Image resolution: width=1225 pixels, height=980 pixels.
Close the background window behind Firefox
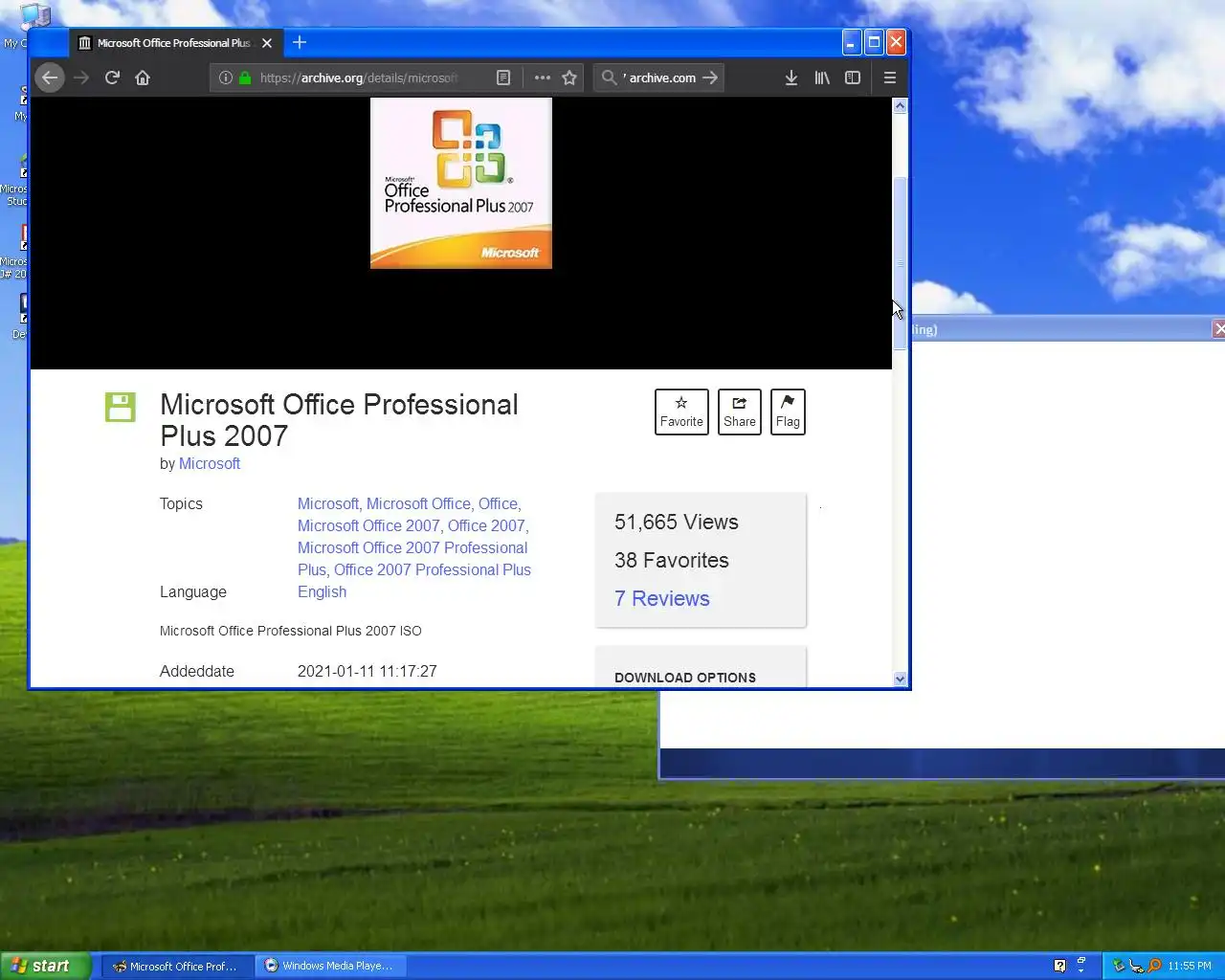[1218, 329]
